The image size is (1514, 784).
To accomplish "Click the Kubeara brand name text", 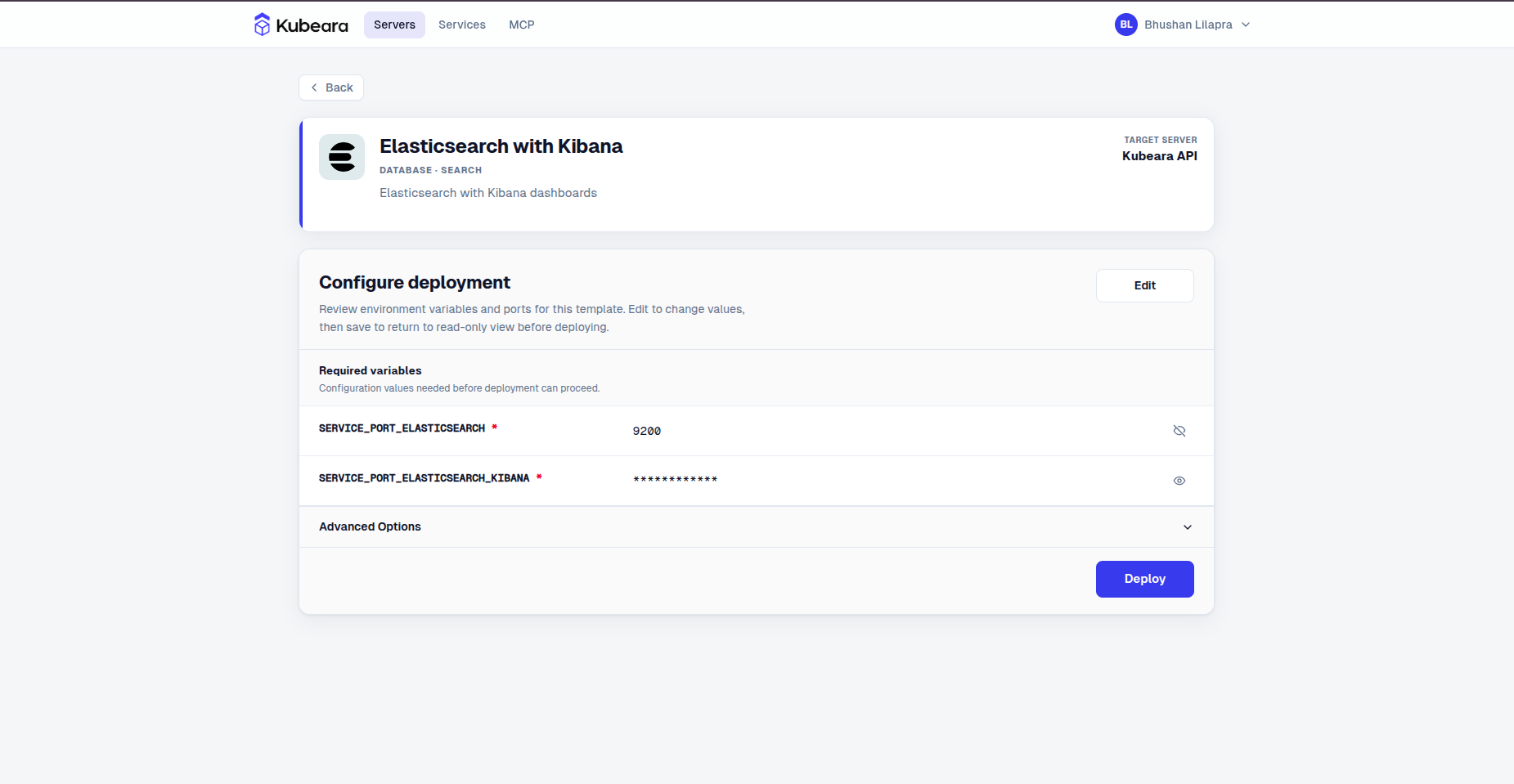I will 312,25.
